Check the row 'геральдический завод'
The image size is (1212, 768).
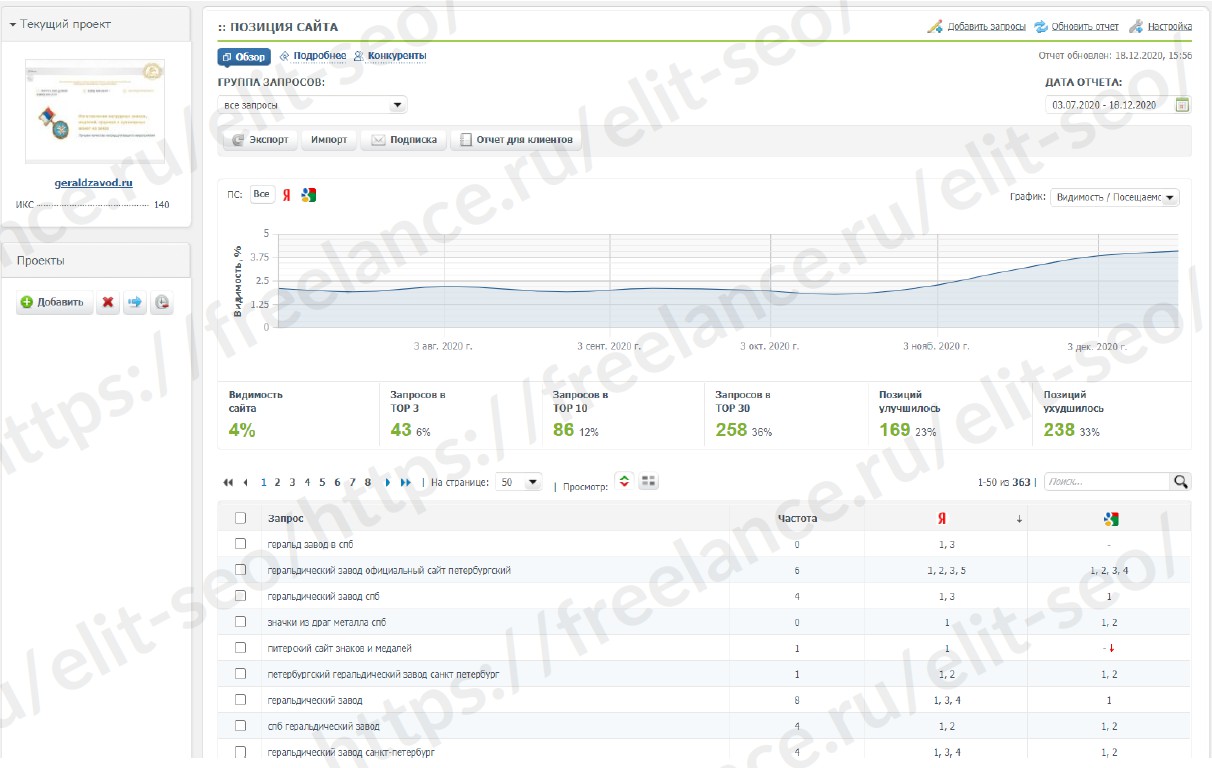click(240, 700)
